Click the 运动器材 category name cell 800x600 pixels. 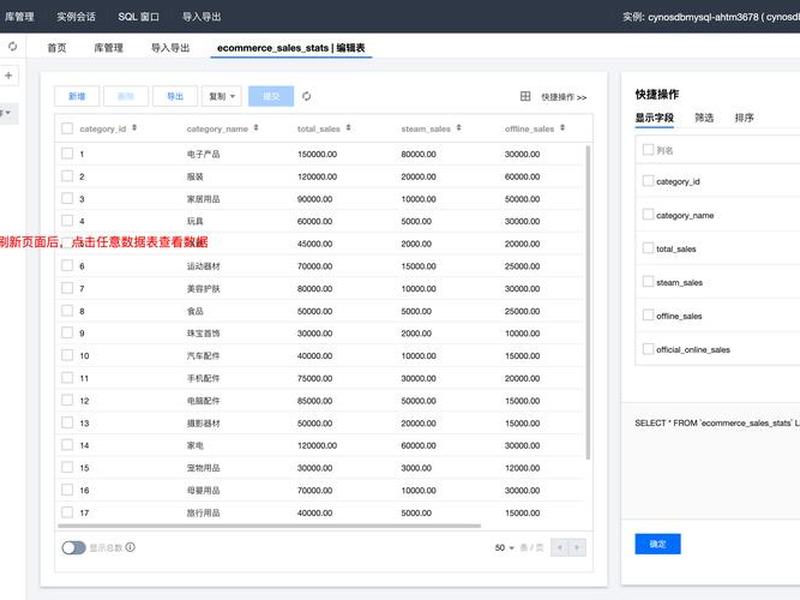tap(203, 266)
